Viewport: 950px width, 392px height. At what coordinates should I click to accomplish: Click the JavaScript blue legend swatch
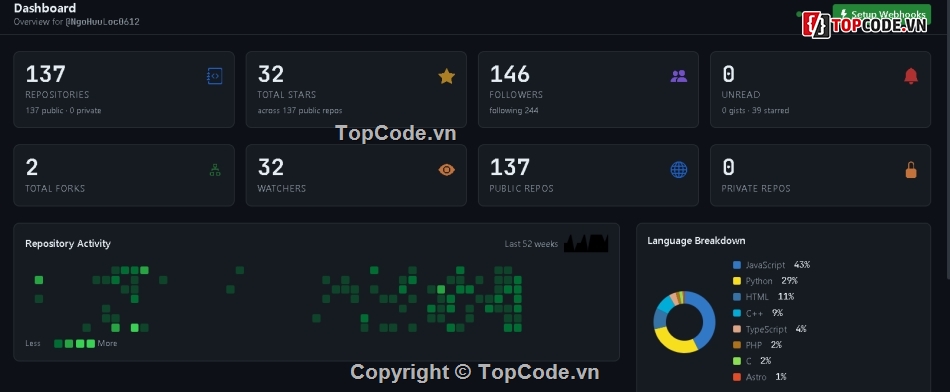click(x=737, y=265)
